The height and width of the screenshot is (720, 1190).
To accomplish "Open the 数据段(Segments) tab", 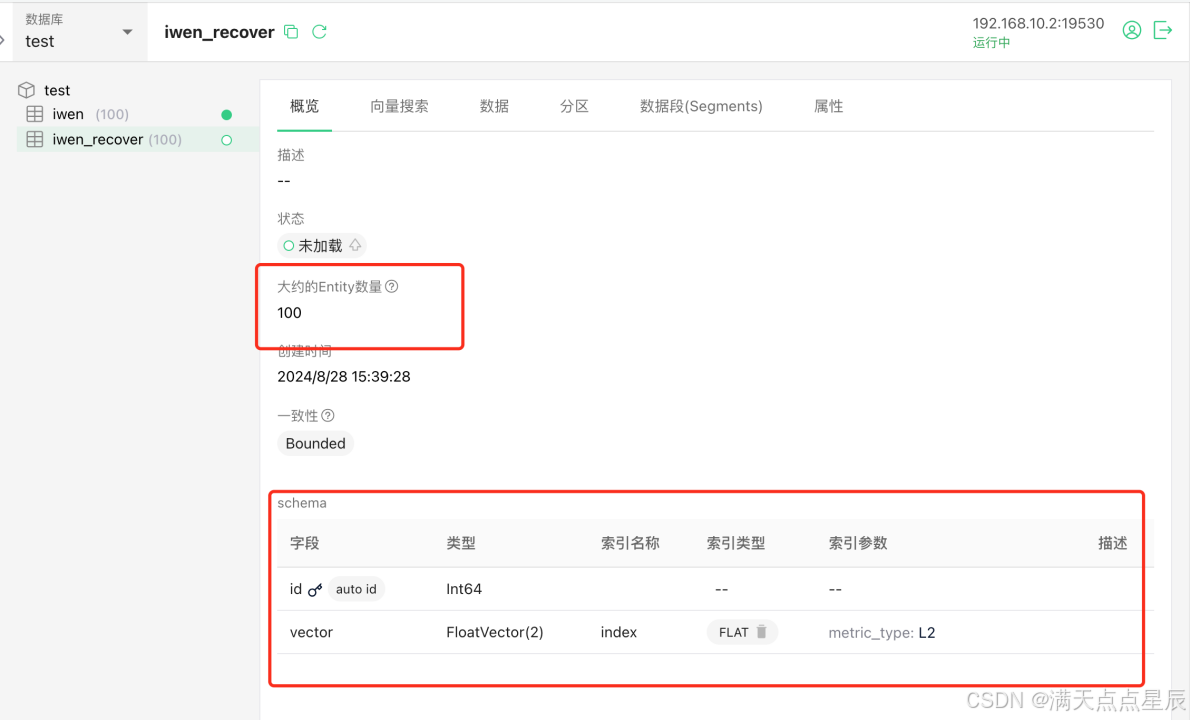I will pyautogui.click(x=701, y=106).
